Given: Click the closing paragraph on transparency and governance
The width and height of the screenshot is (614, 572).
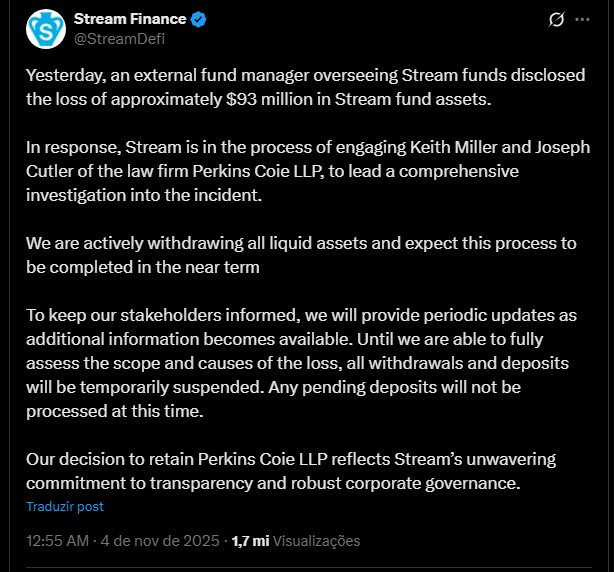Looking at the screenshot, I should [290, 472].
